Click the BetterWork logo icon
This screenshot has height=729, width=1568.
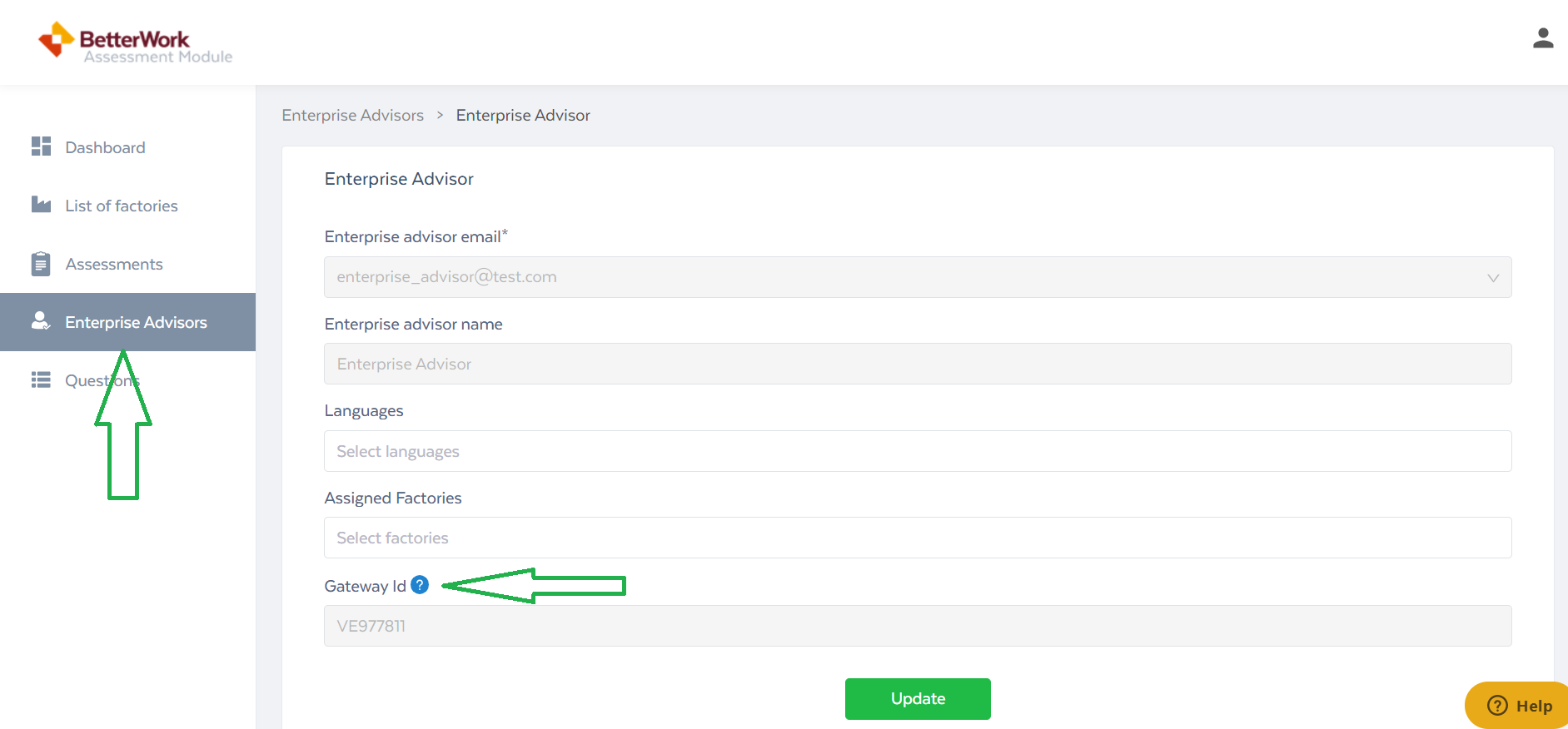pos(56,39)
